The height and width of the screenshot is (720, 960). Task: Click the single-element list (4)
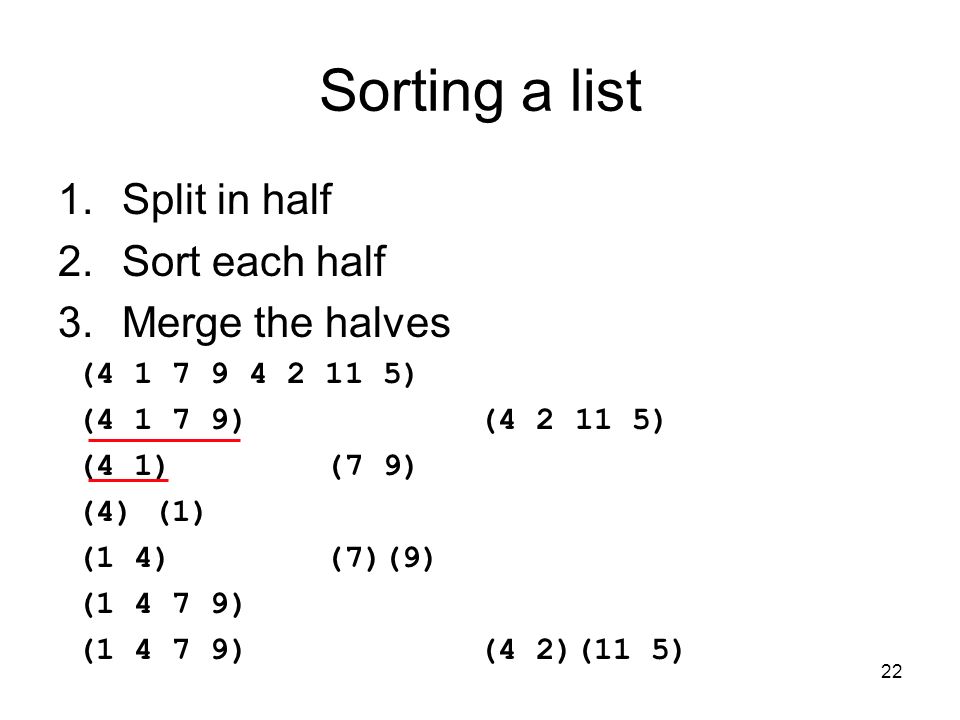pos(105,512)
